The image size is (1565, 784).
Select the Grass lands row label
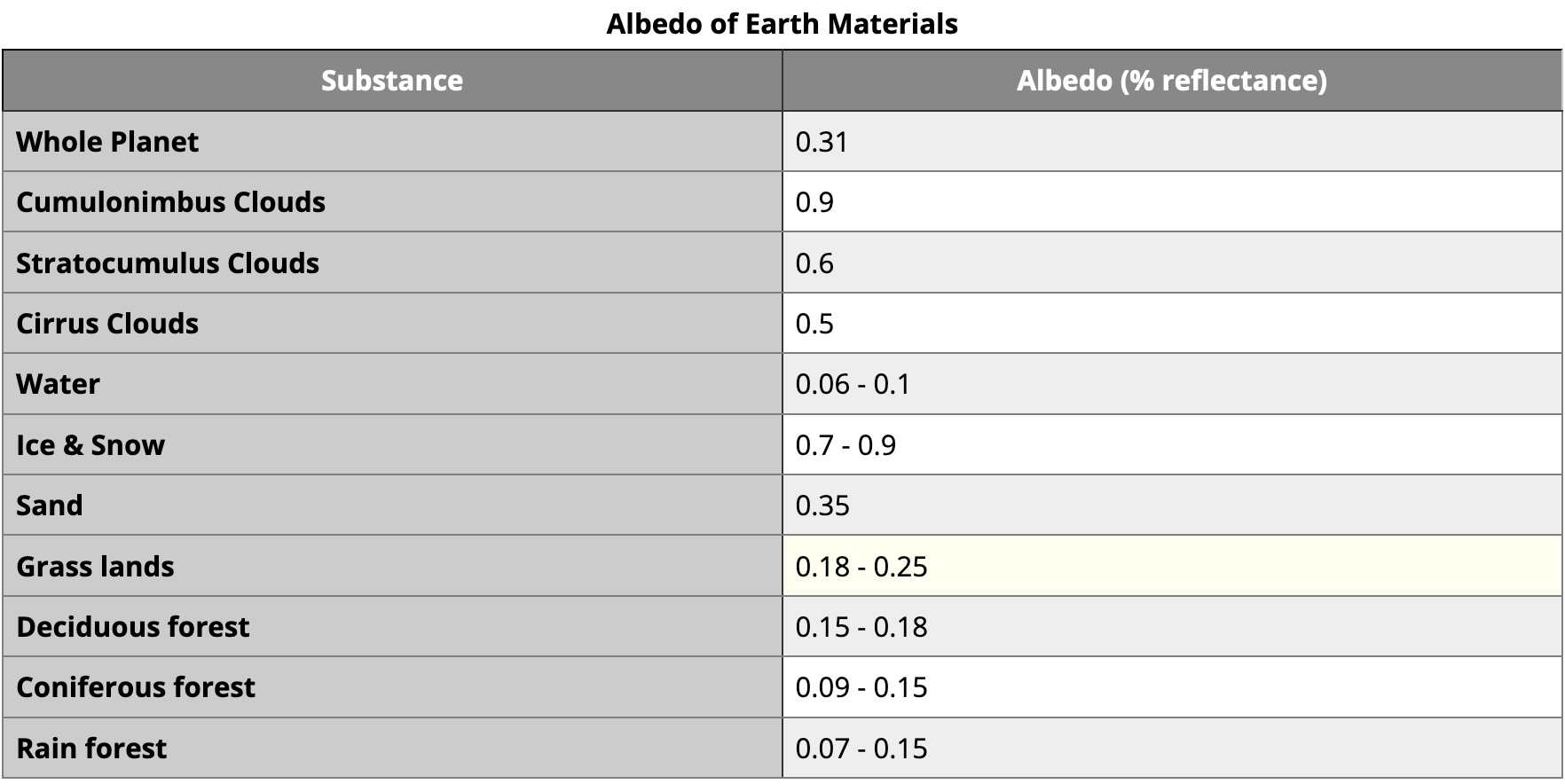[95, 567]
